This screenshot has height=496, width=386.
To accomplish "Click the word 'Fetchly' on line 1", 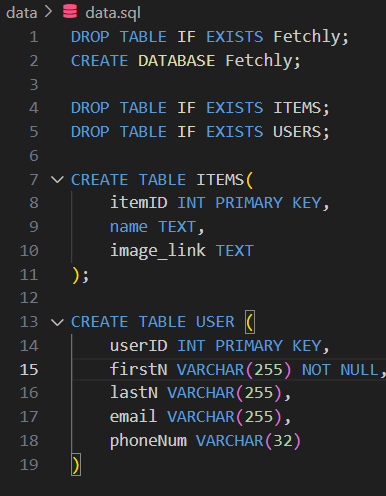I will click(x=306, y=36).
